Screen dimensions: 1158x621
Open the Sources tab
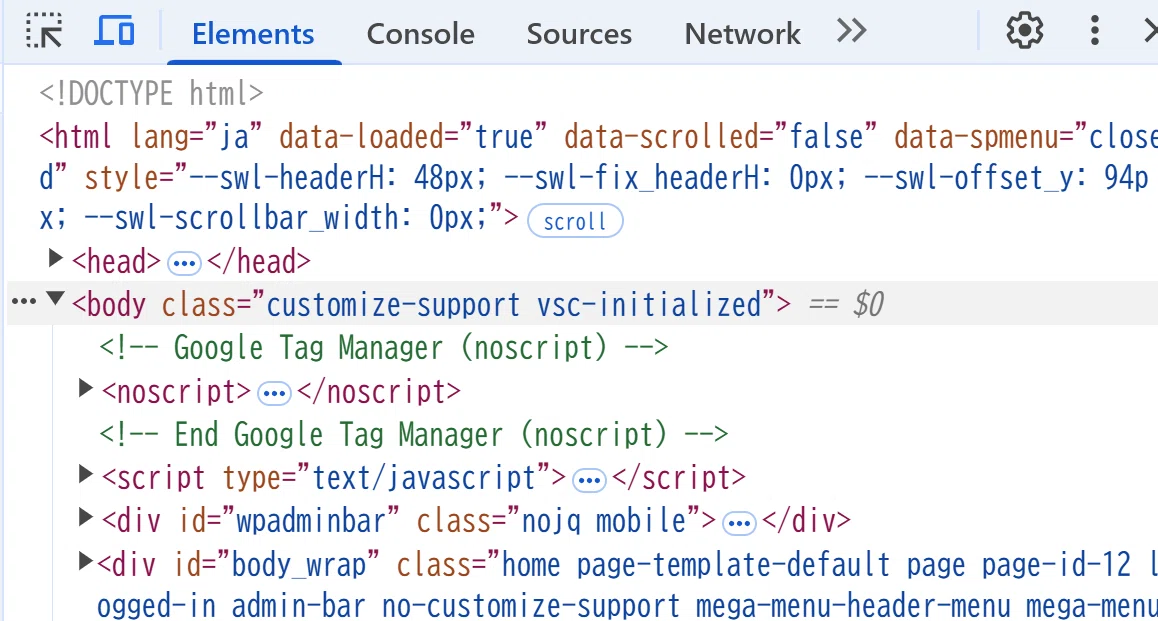pyautogui.click(x=579, y=33)
